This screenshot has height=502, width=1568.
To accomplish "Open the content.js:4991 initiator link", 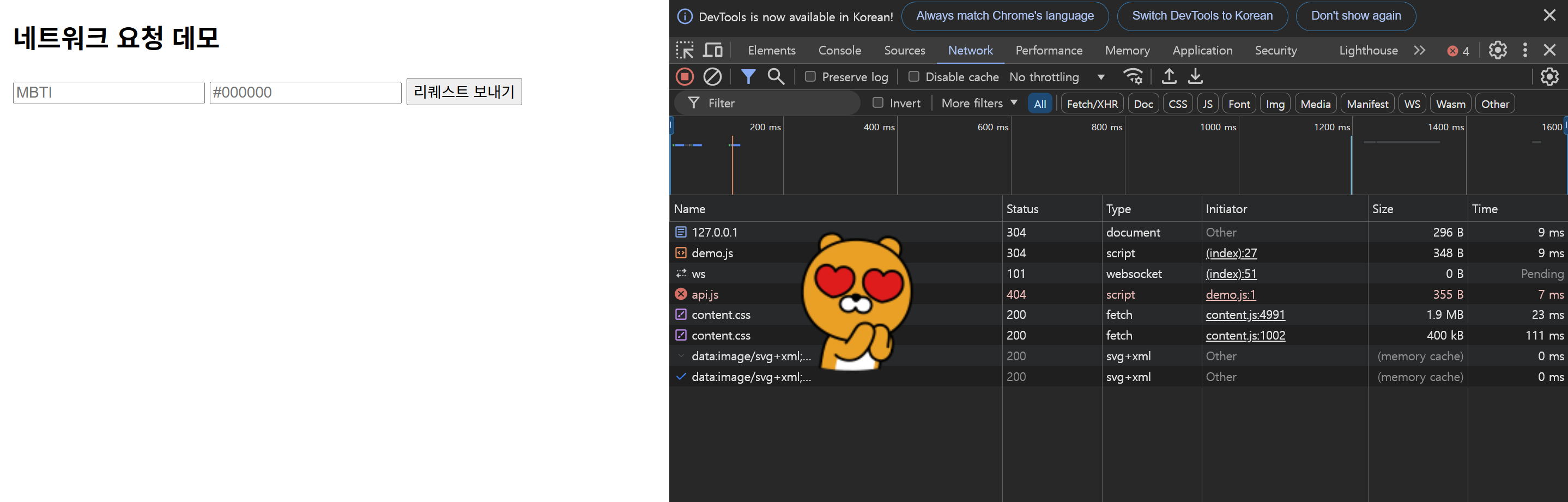I will pos(1245,314).
